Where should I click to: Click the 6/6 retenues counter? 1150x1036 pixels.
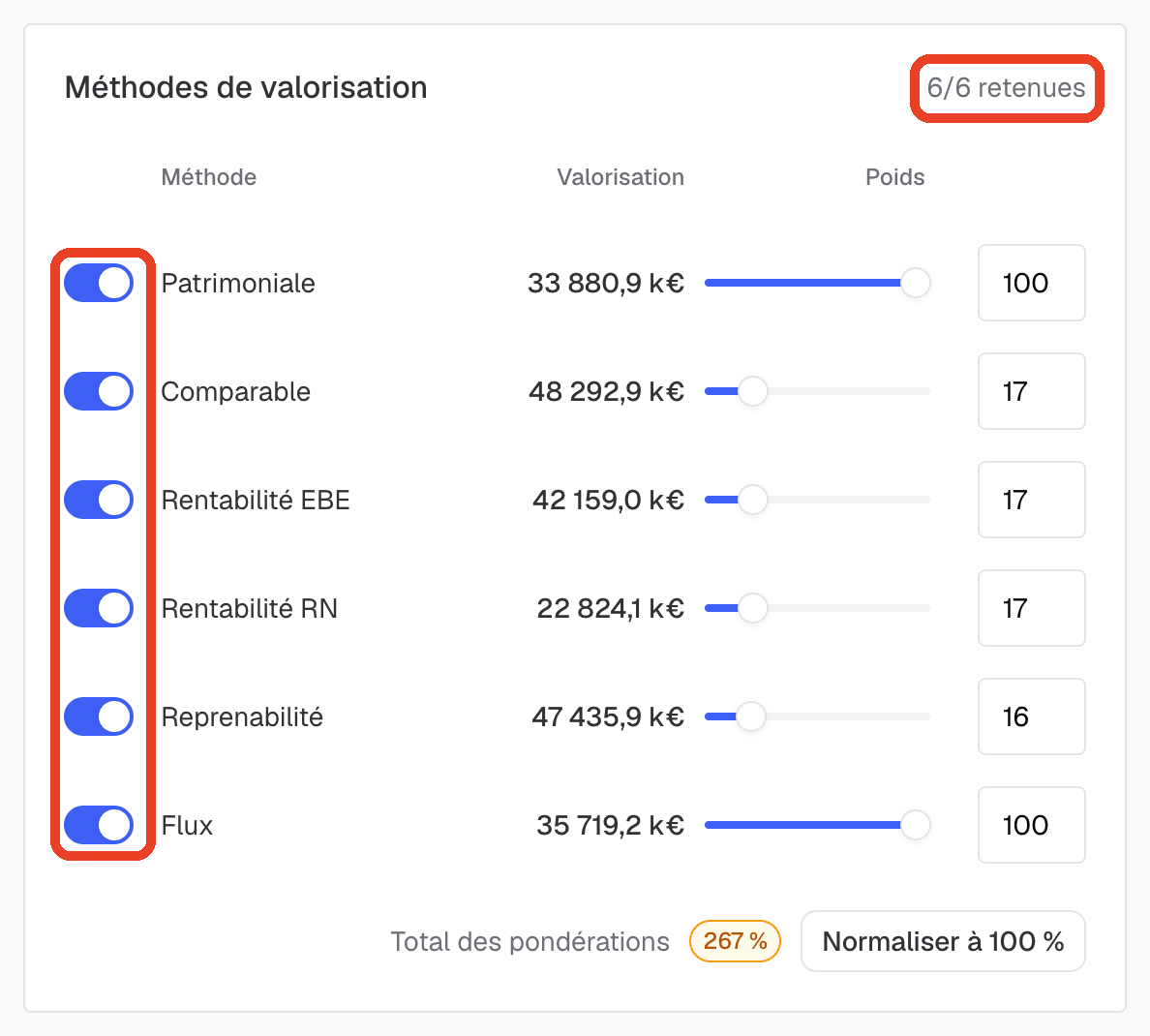[x=1007, y=88]
